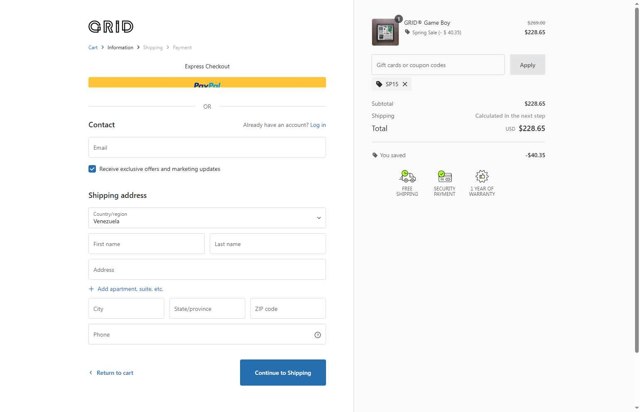Select the Payment breadcrumb step
This screenshot has width=640, height=412.
point(182,47)
